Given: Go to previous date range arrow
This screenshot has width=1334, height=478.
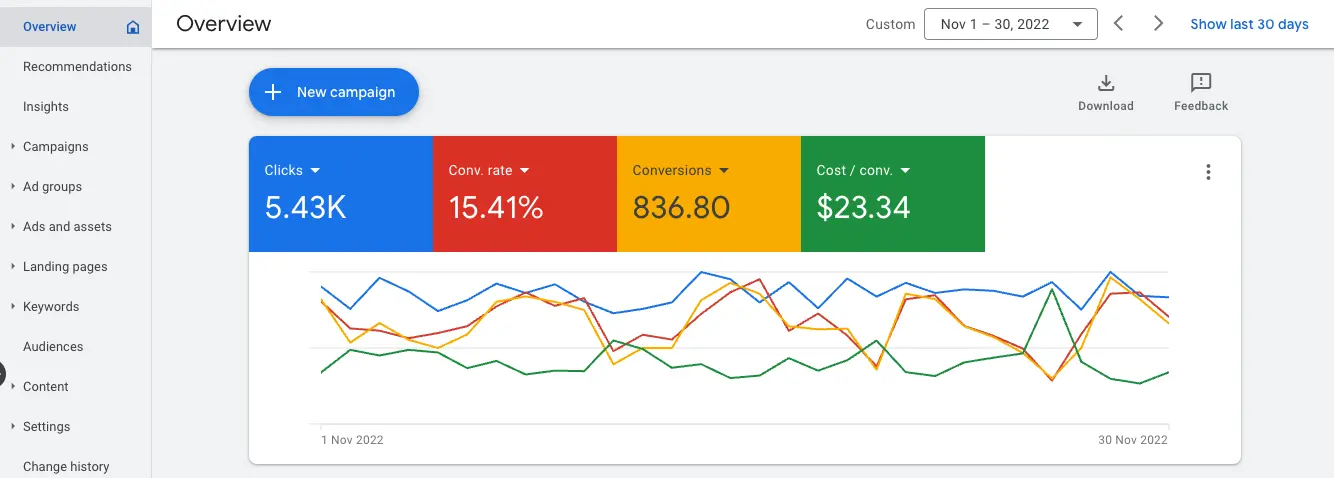Looking at the screenshot, I should pyautogui.click(x=1119, y=24).
